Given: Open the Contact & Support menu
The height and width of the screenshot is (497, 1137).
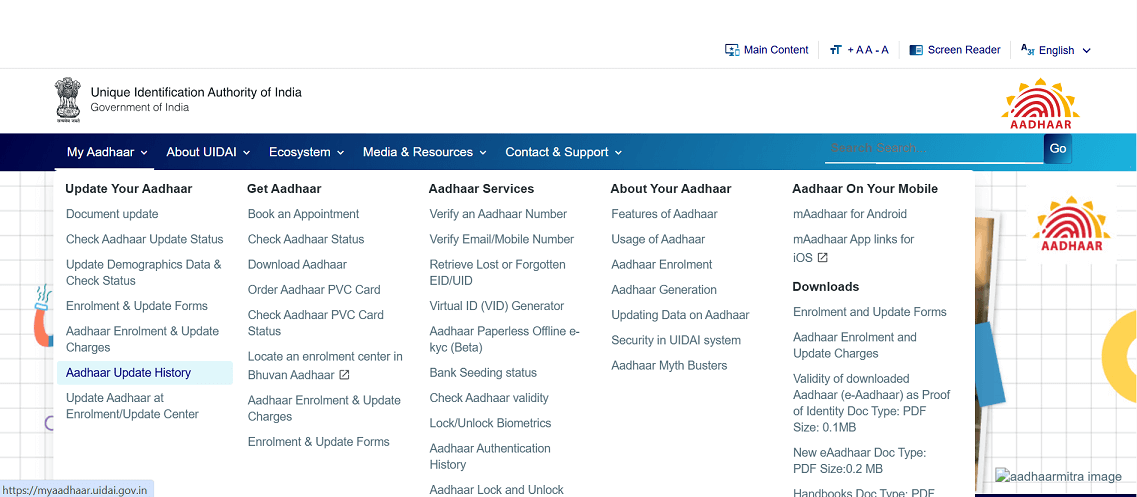Looking at the screenshot, I should [x=563, y=152].
